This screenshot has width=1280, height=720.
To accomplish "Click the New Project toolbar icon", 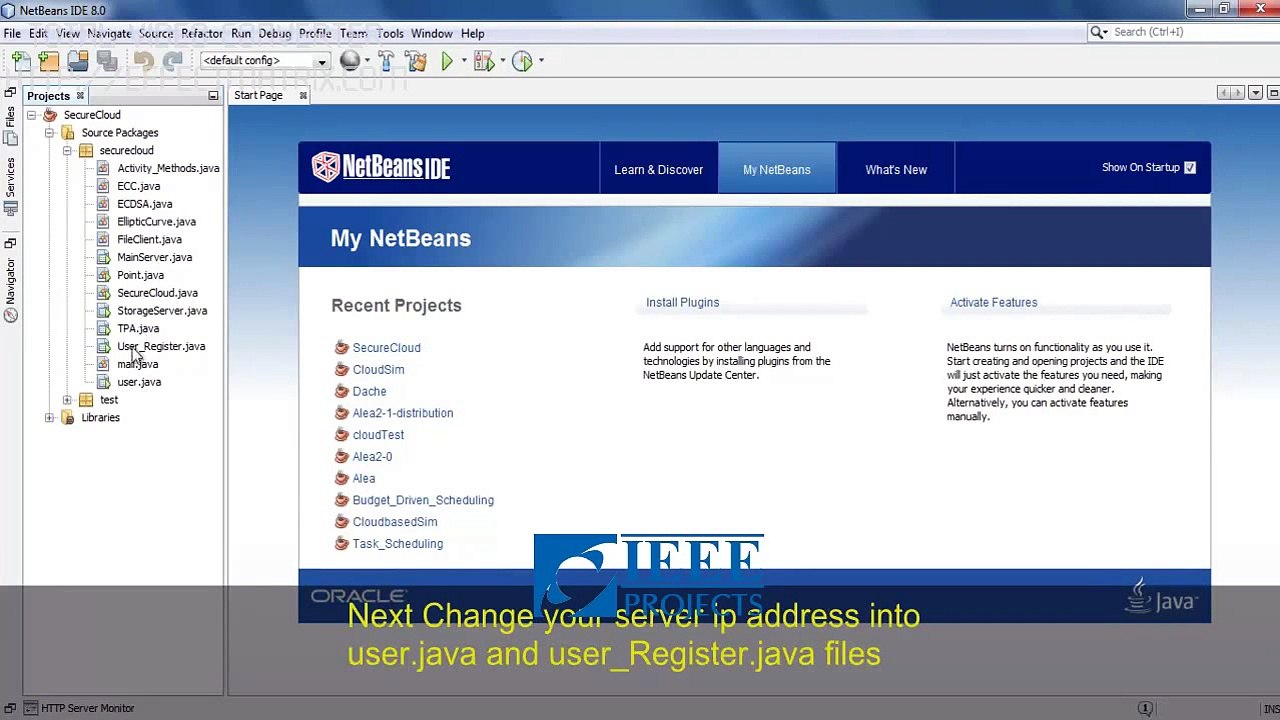I will click(x=49, y=61).
